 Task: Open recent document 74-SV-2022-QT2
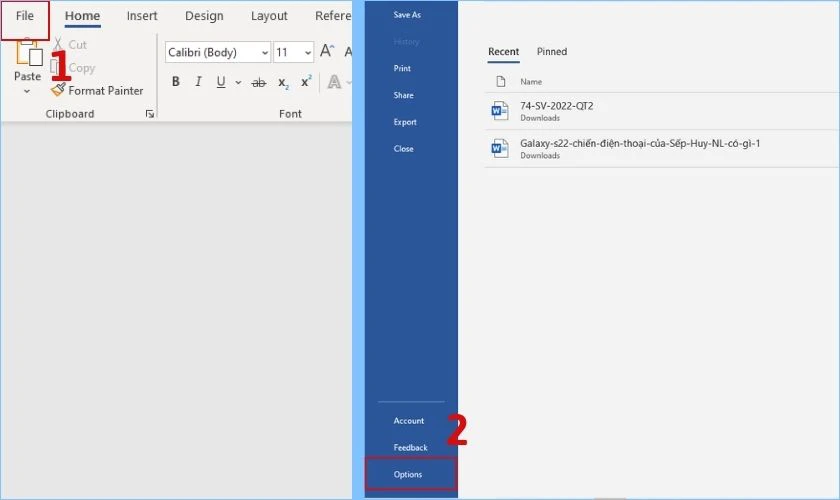click(662, 111)
